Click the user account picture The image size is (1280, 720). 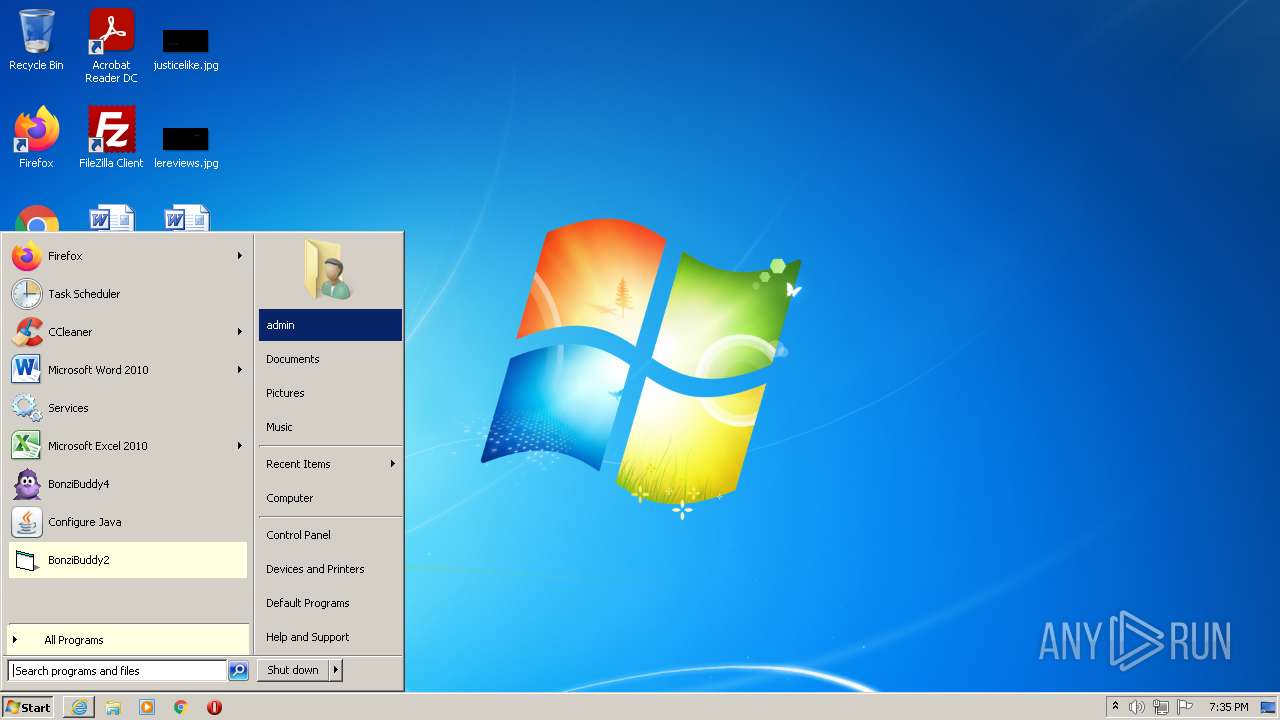[x=329, y=270]
